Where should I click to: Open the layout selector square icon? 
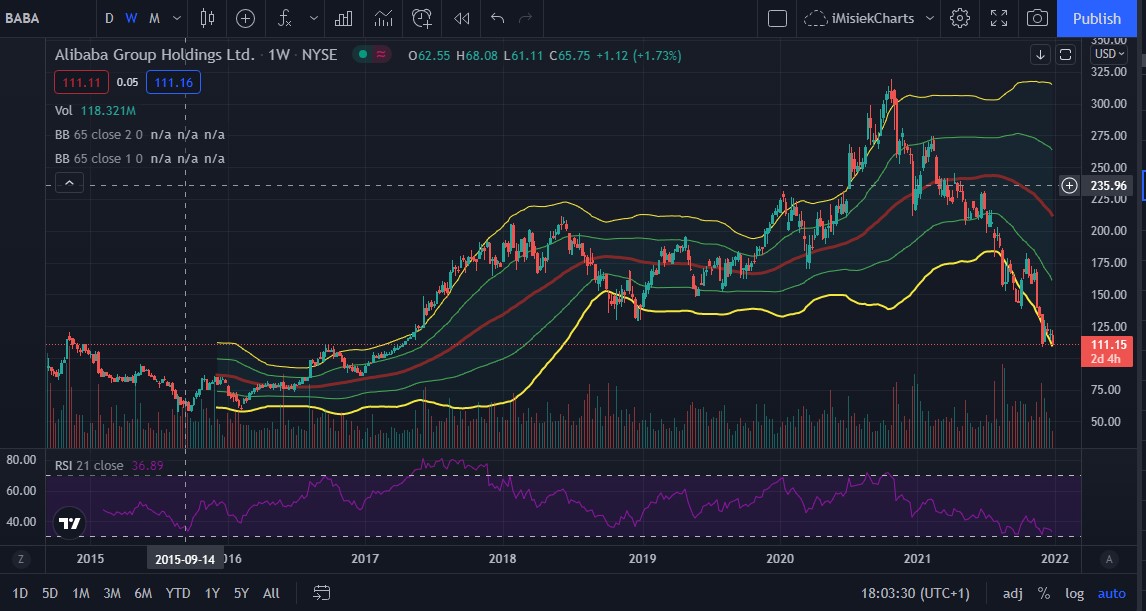[x=778, y=18]
